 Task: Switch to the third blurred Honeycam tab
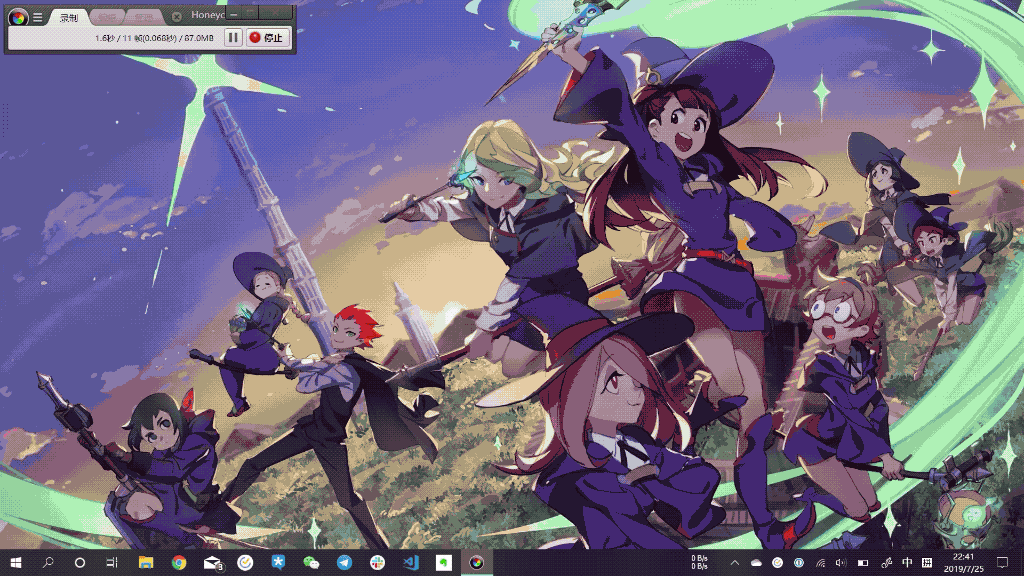[x=144, y=17]
